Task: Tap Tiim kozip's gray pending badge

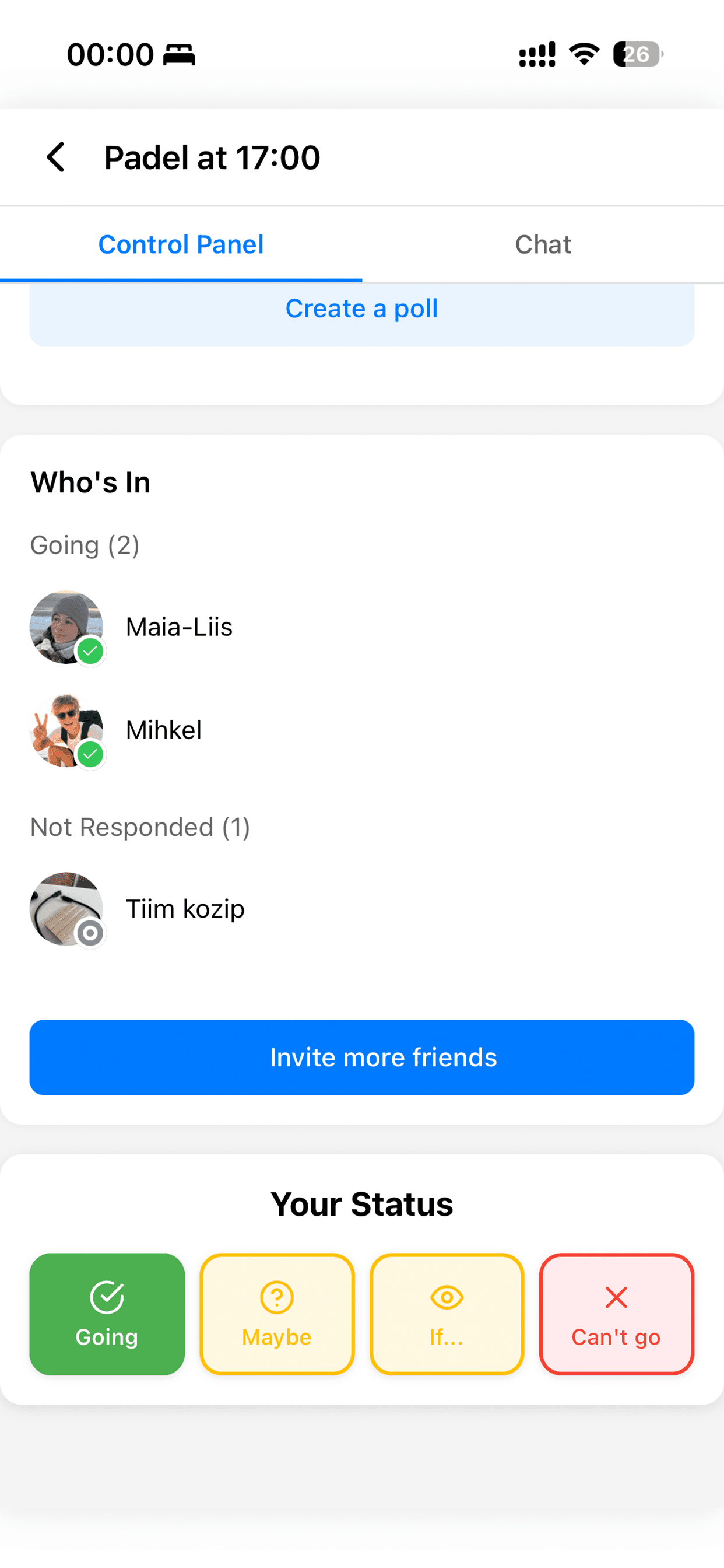Action: (91, 933)
